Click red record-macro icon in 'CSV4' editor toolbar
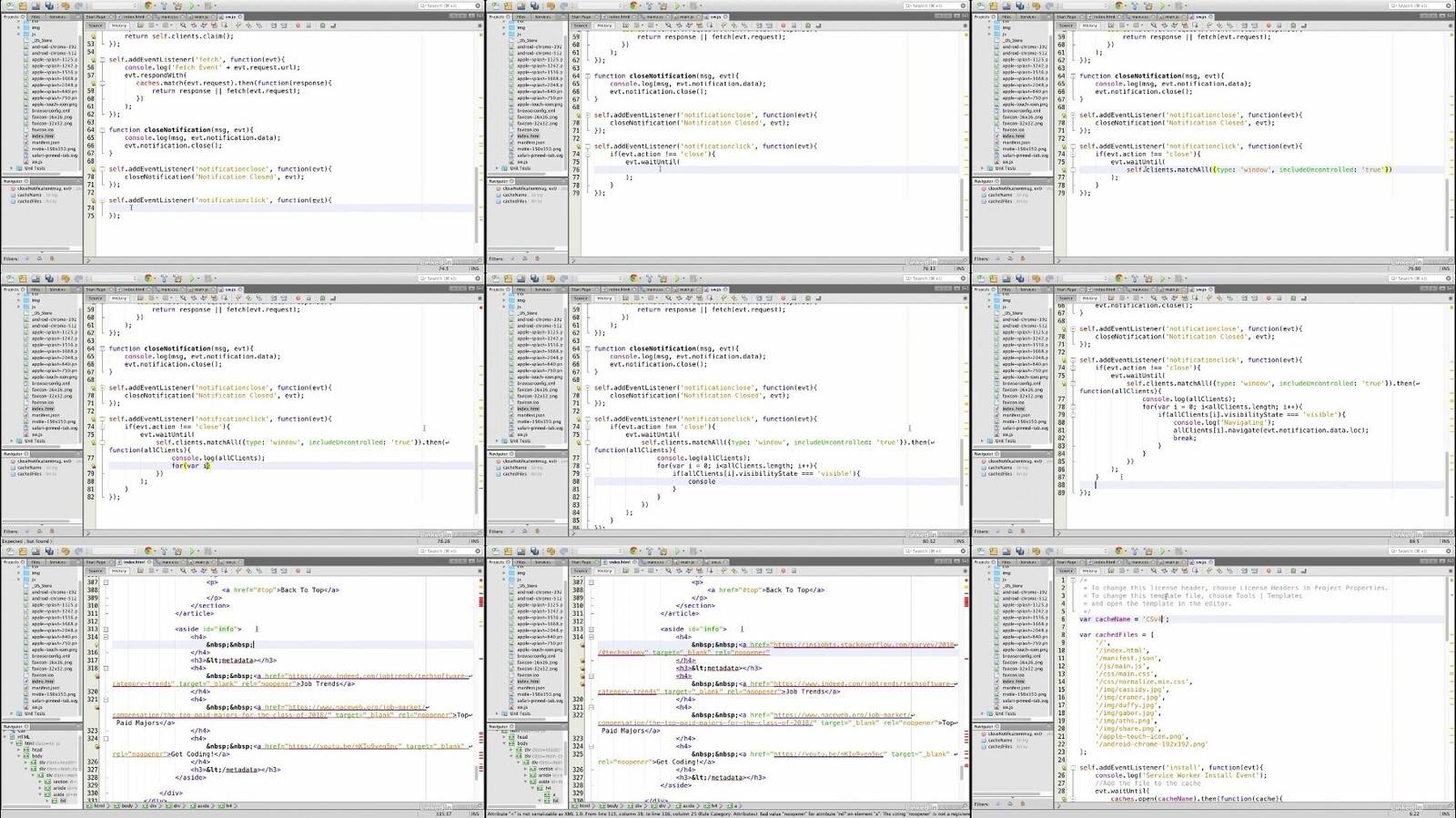The width and height of the screenshot is (1456, 818). (x=1268, y=571)
